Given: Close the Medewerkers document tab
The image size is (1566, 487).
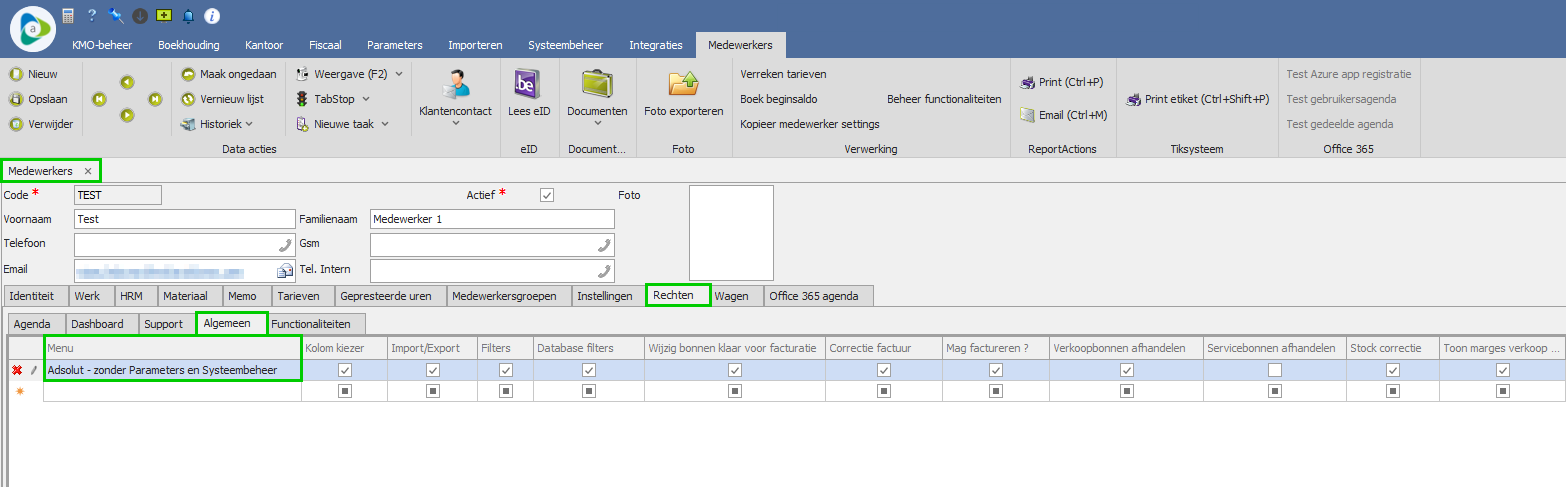Looking at the screenshot, I should (x=88, y=171).
